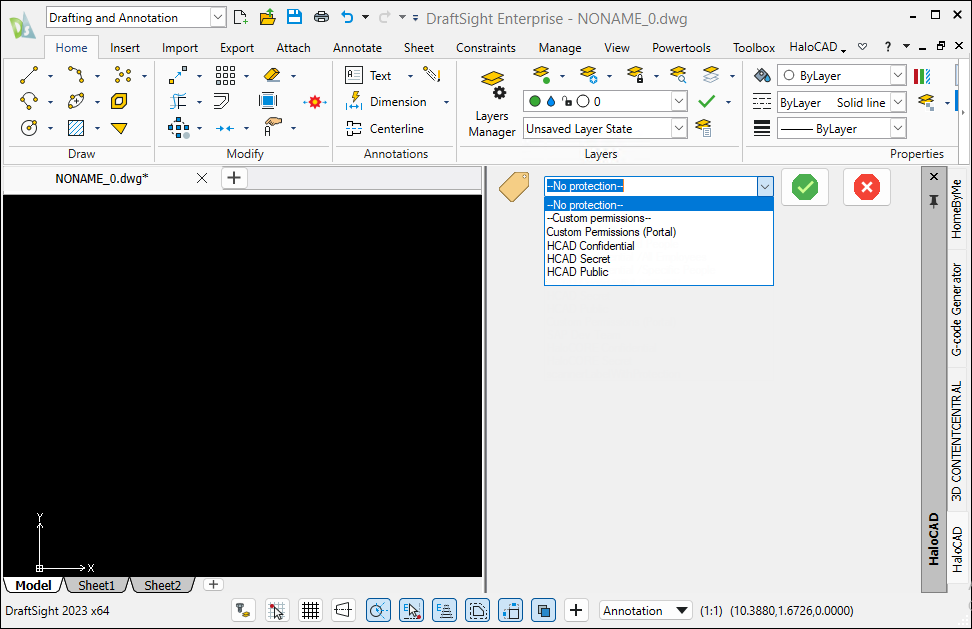Insert a Centerline annotation
972x629 pixels.
(385, 128)
